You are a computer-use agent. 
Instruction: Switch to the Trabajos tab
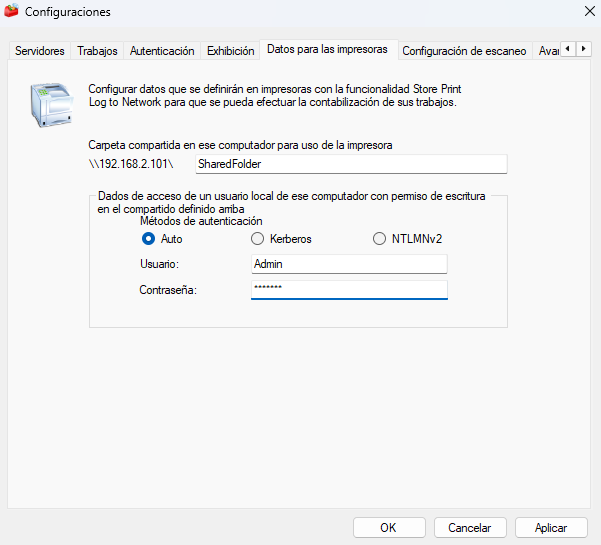[x=97, y=51]
